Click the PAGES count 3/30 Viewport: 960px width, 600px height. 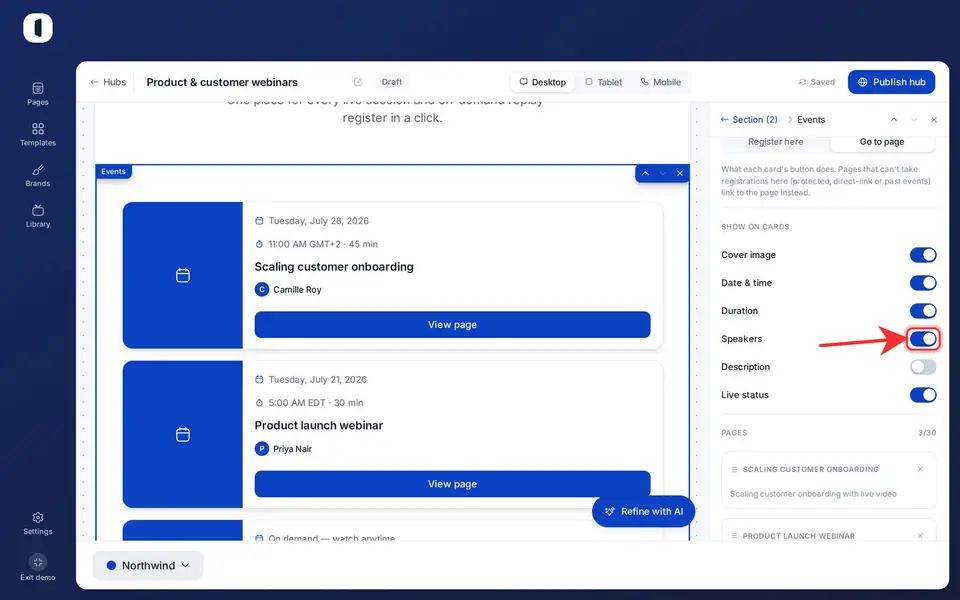click(x=927, y=433)
